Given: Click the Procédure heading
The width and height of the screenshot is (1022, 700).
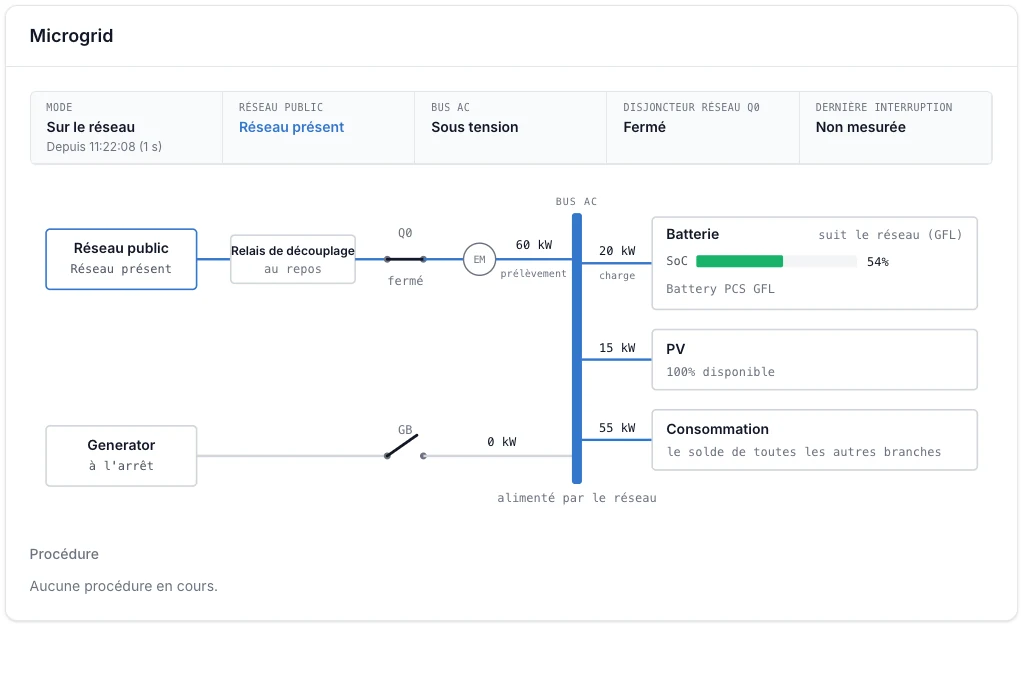Looking at the screenshot, I should (x=64, y=554).
